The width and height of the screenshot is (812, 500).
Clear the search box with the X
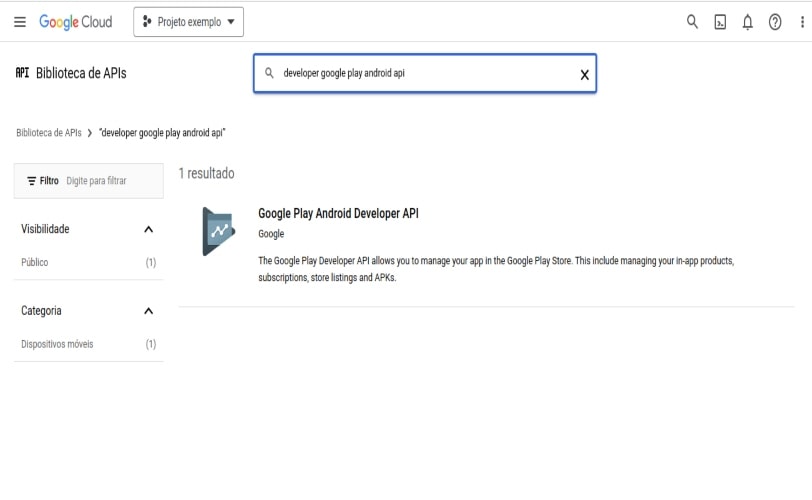[584, 75]
